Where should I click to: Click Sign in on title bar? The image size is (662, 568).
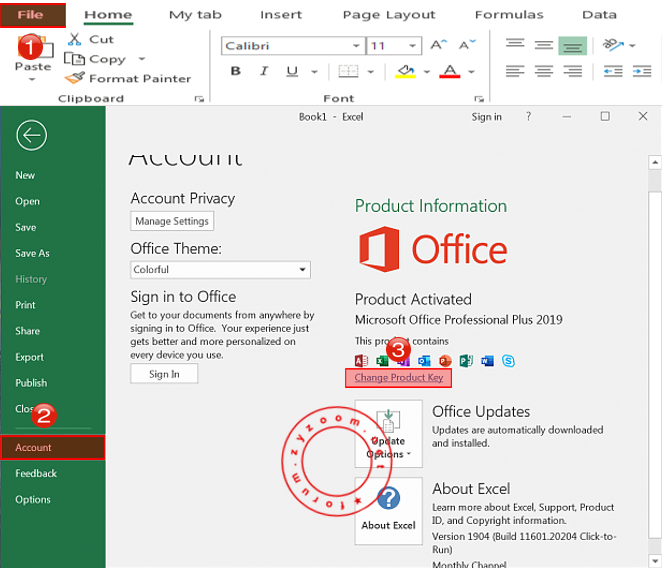click(x=486, y=117)
